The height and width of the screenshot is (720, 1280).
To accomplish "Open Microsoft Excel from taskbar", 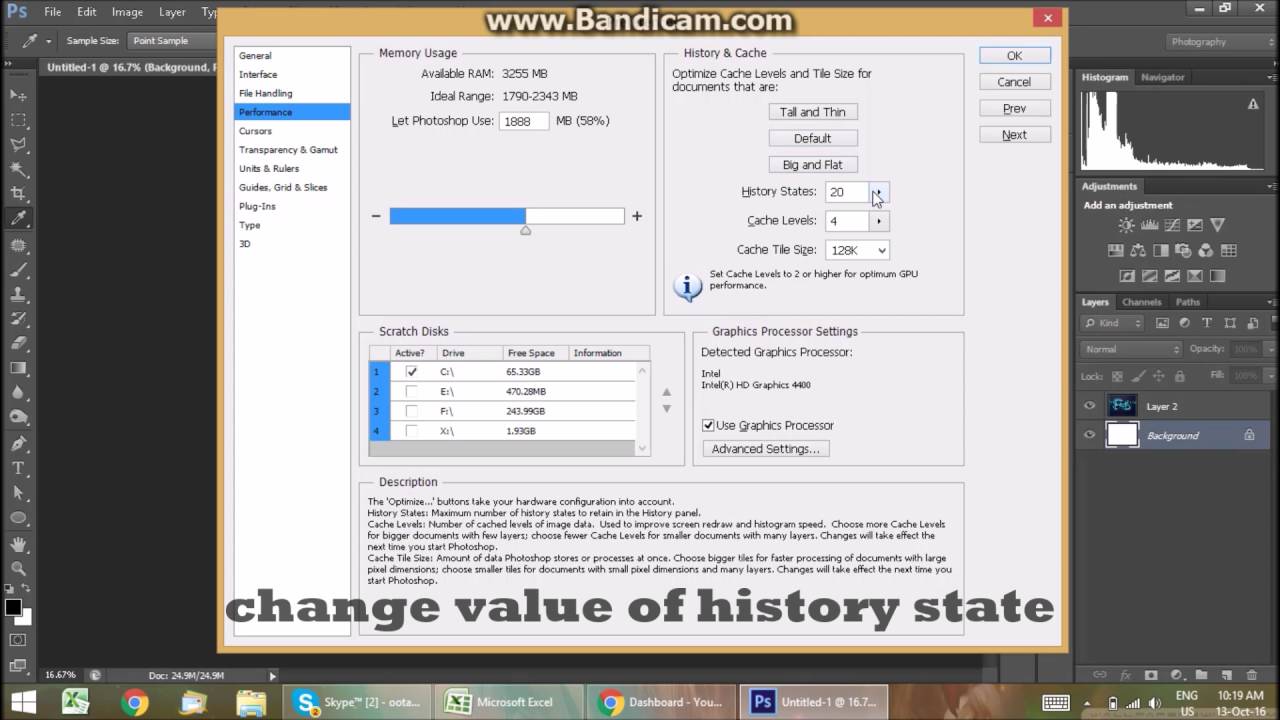I will 508,702.
